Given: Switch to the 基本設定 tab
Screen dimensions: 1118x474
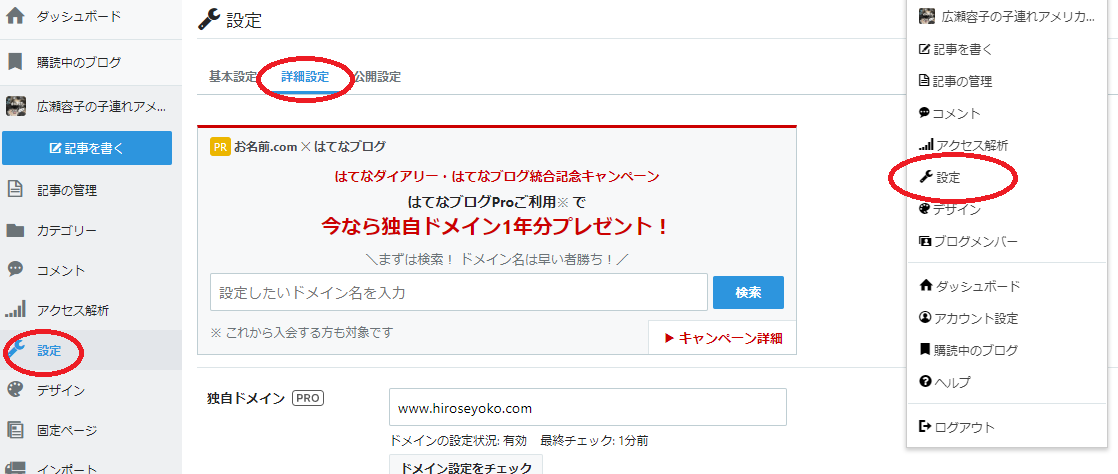Looking at the screenshot, I should pos(232,77).
